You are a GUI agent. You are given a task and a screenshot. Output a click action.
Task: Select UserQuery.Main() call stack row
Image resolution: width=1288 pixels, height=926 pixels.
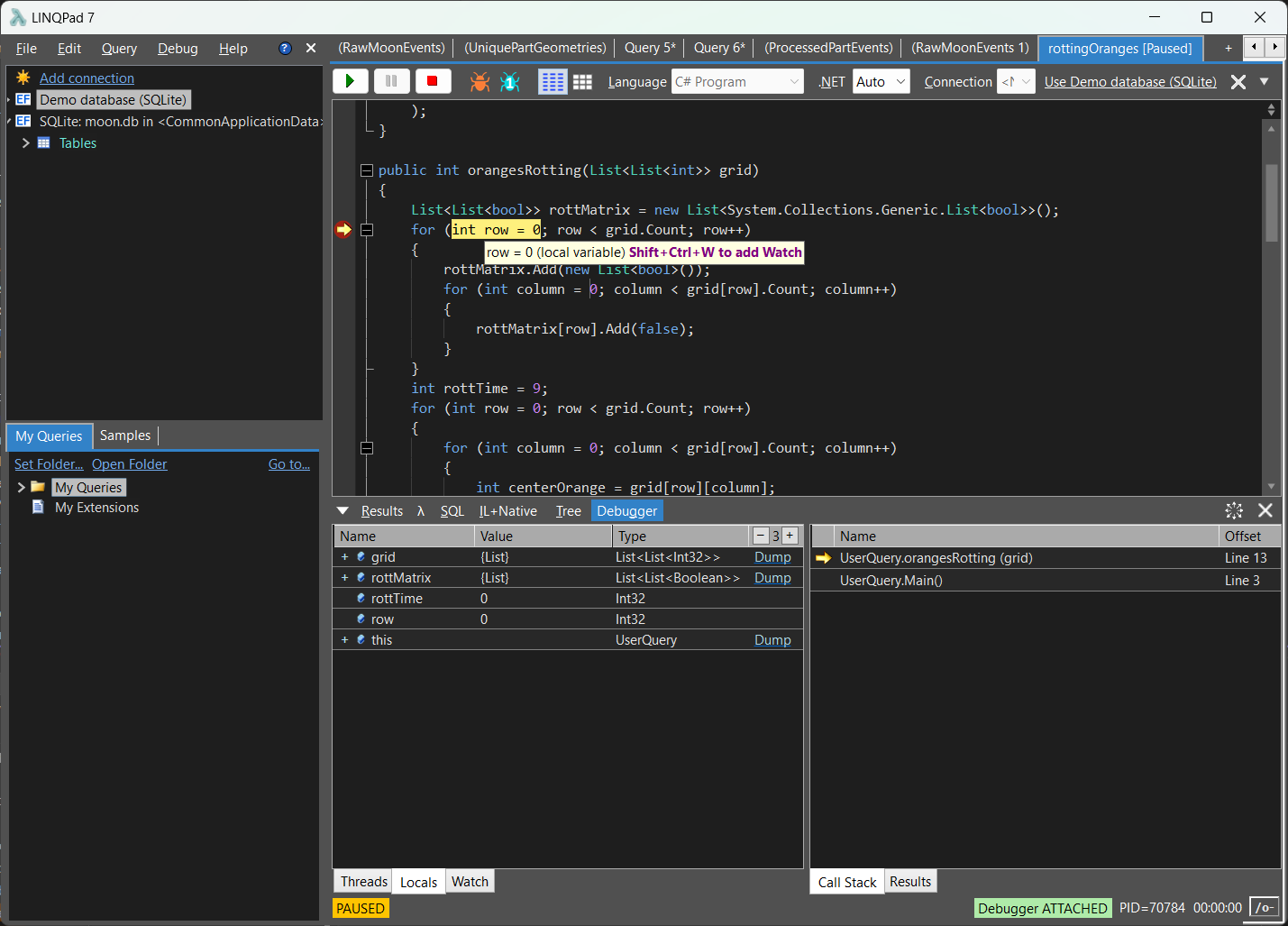coord(1046,581)
